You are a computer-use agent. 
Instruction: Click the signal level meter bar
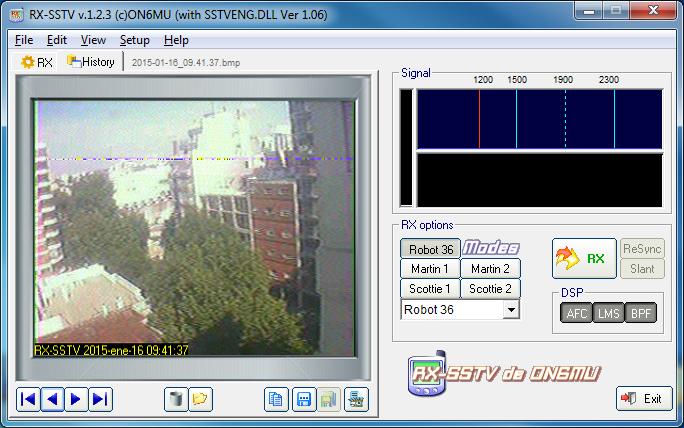tap(406, 147)
